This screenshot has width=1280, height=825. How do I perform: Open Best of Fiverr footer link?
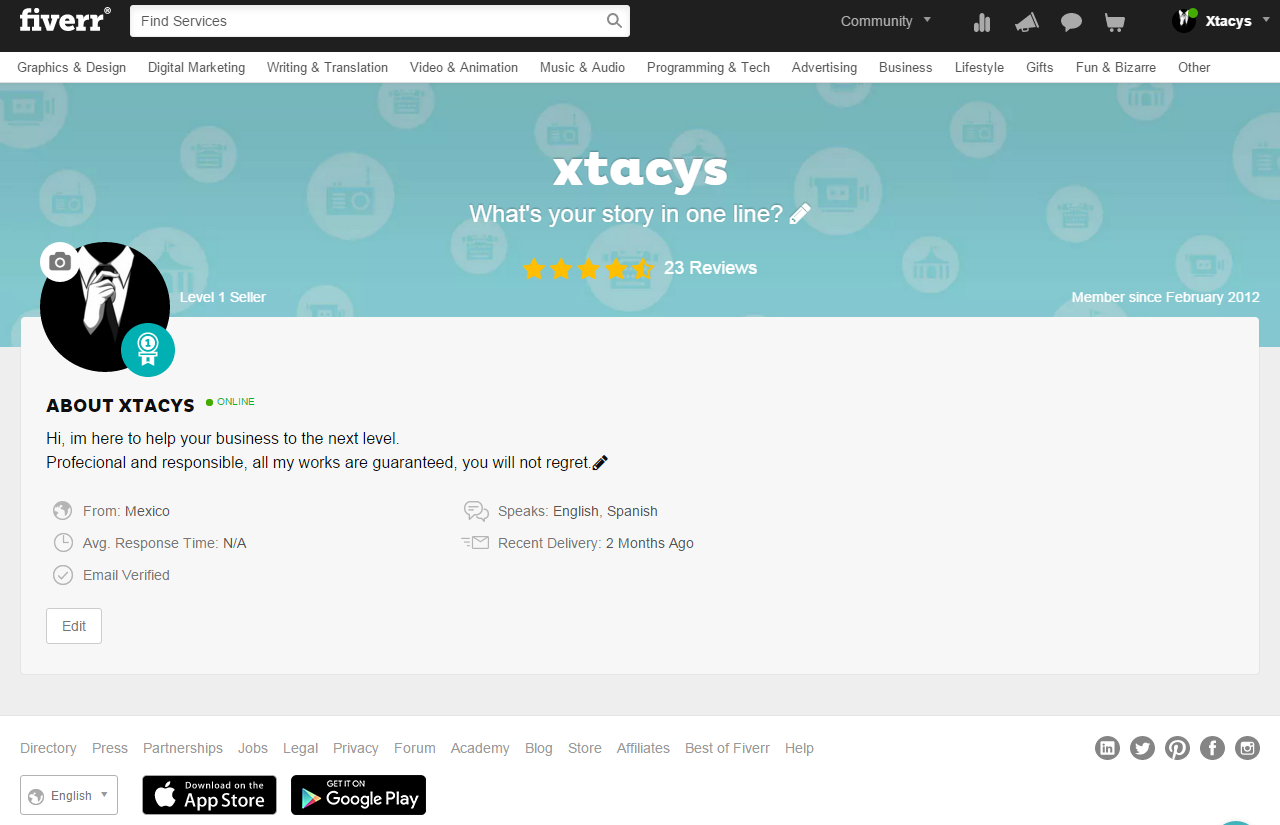pyautogui.click(x=728, y=748)
